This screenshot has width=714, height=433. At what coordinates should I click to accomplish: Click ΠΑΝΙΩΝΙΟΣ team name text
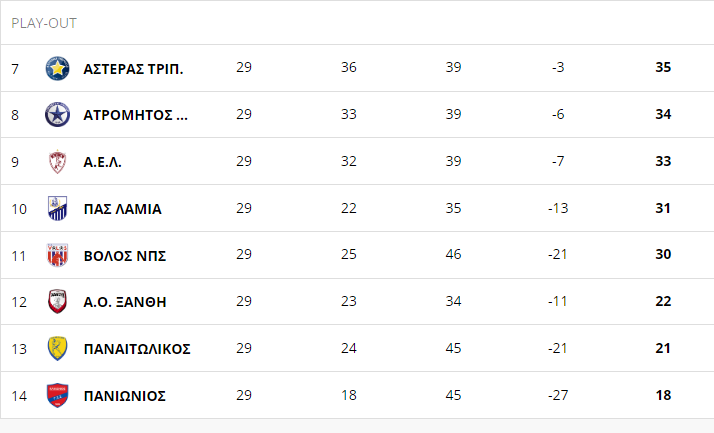(x=125, y=396)
